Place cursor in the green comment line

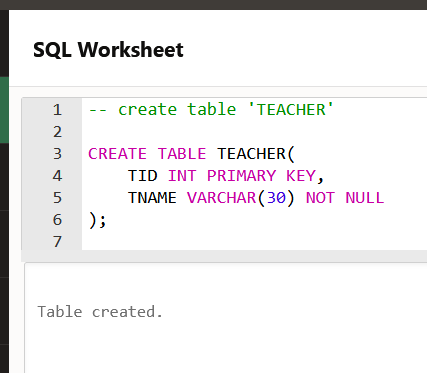(x=211, y=110)
